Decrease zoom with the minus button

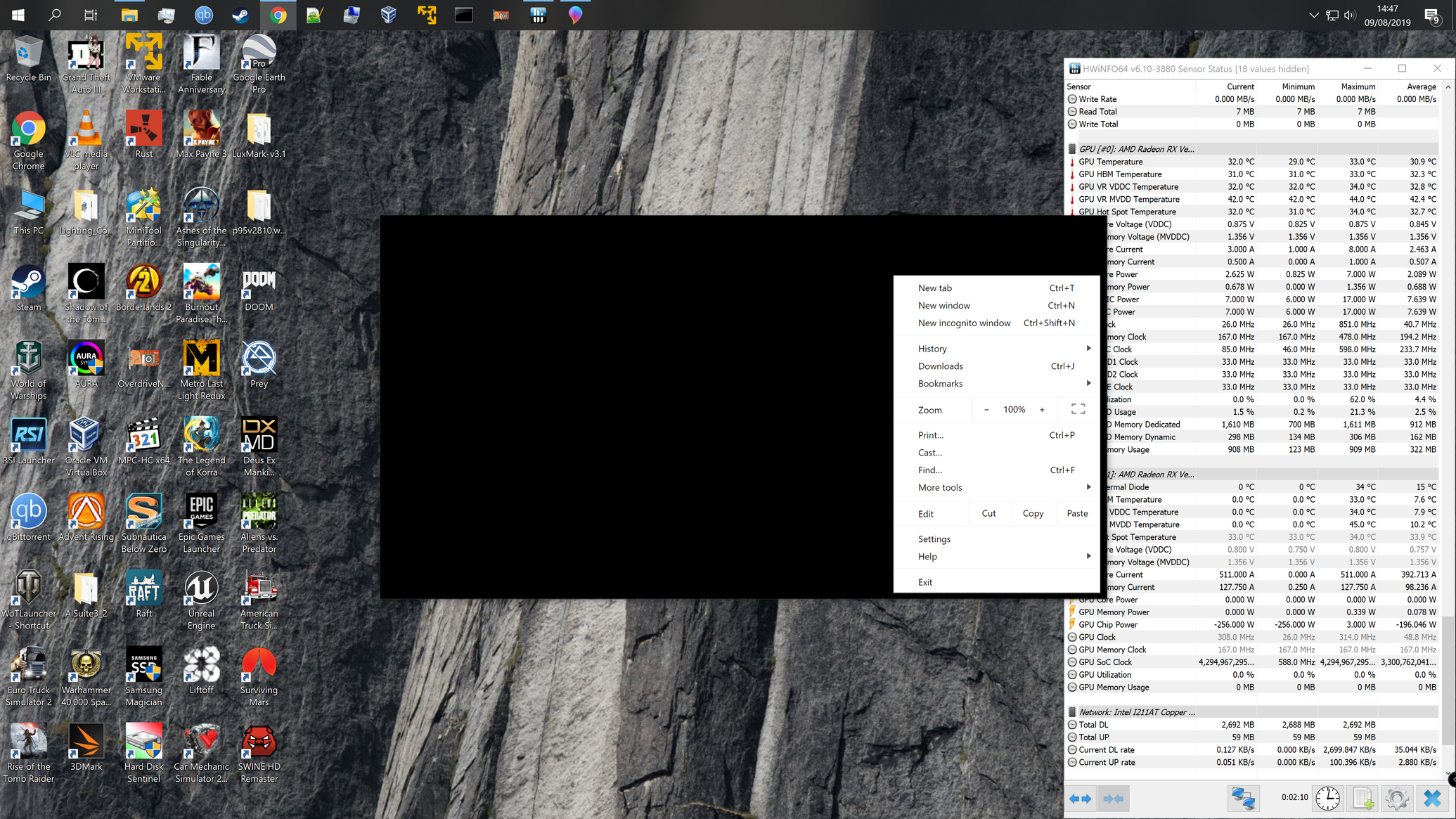click(x=986, y=409)
